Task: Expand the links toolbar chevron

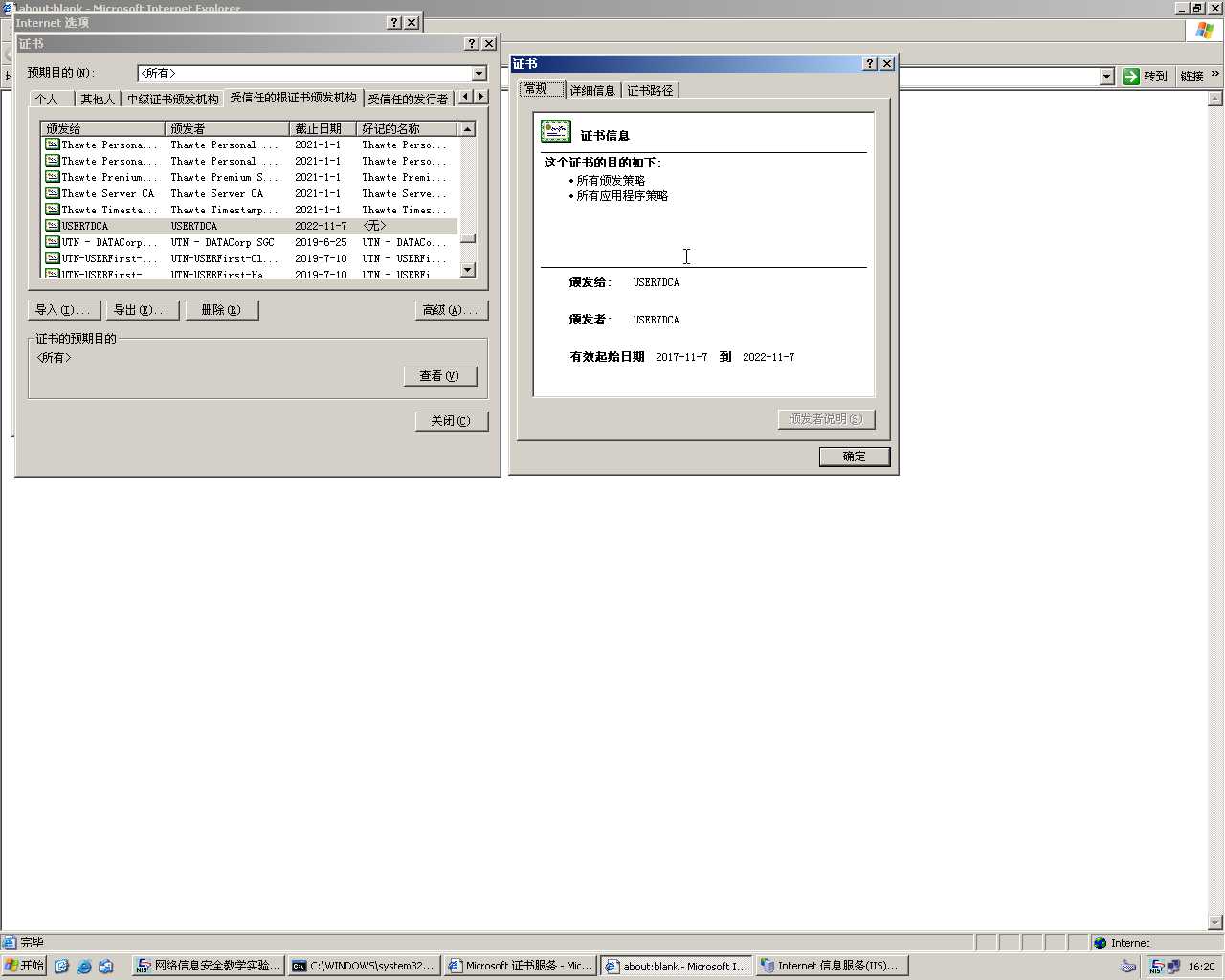Action: click(1215, 74)
